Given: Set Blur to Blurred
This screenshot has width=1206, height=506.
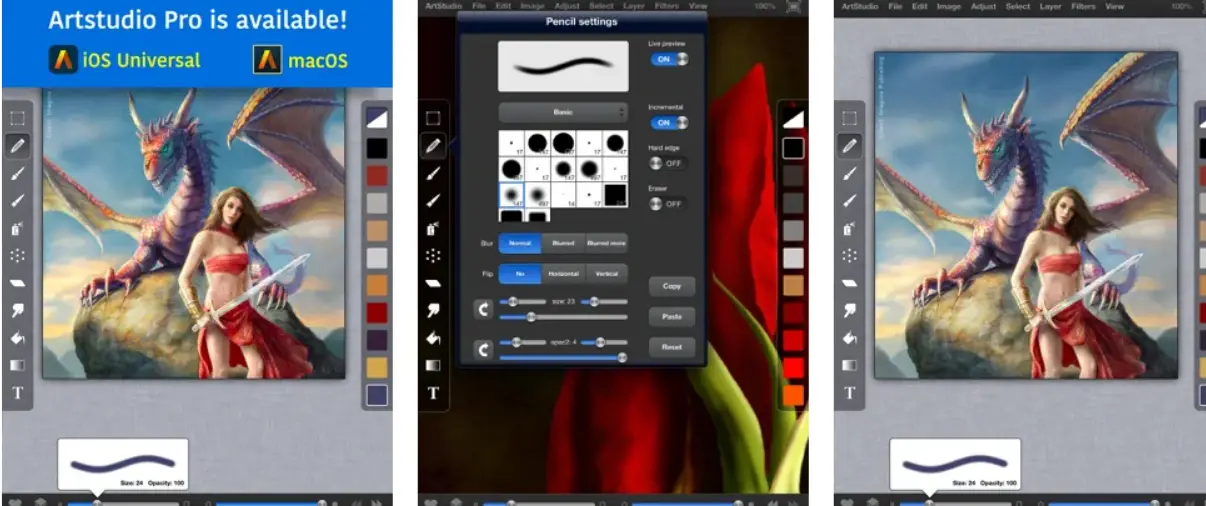Looking at the screenshot, I should (x=562, y=243).
